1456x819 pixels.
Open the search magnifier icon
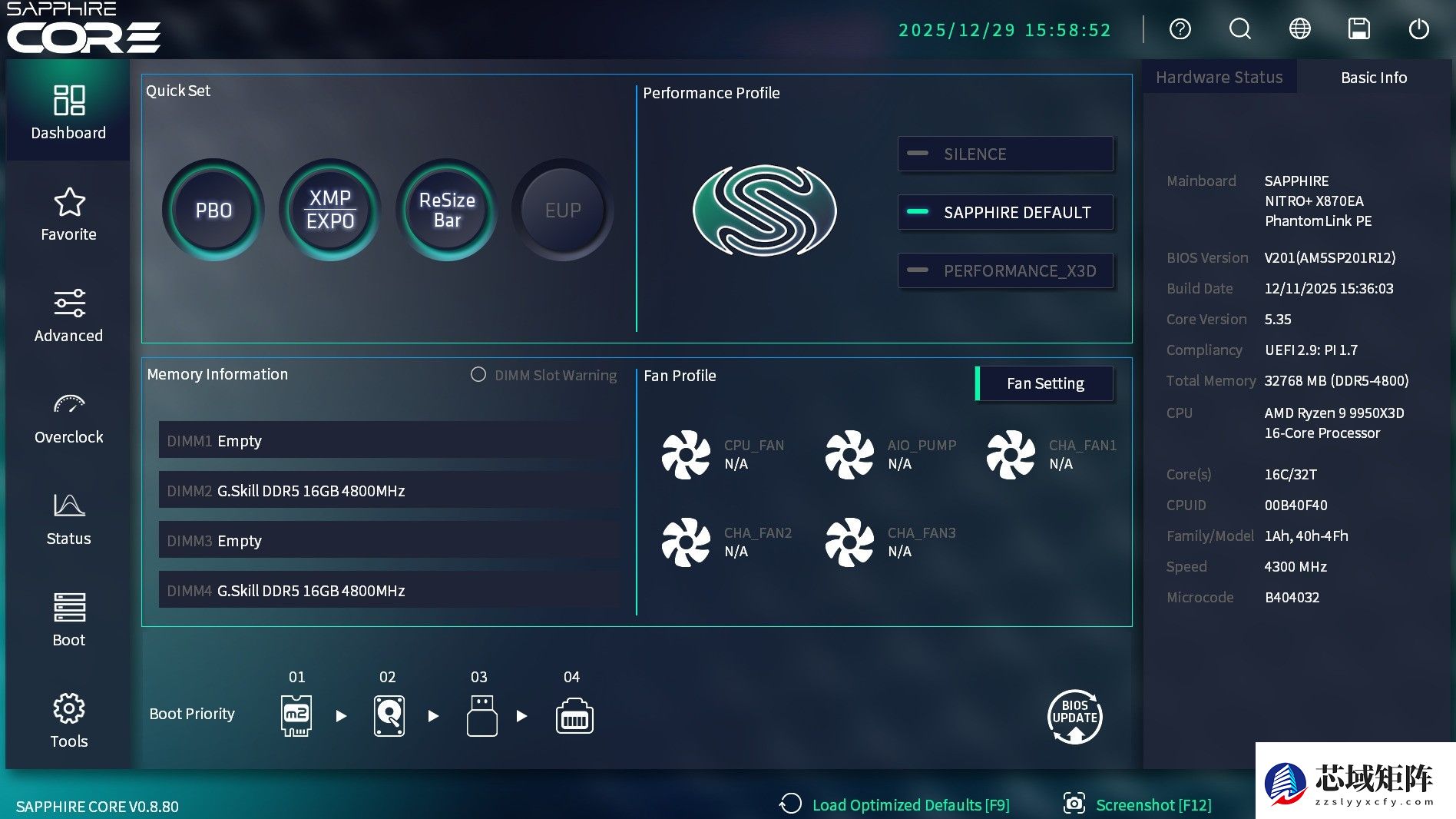click(x=1239, y=29)
